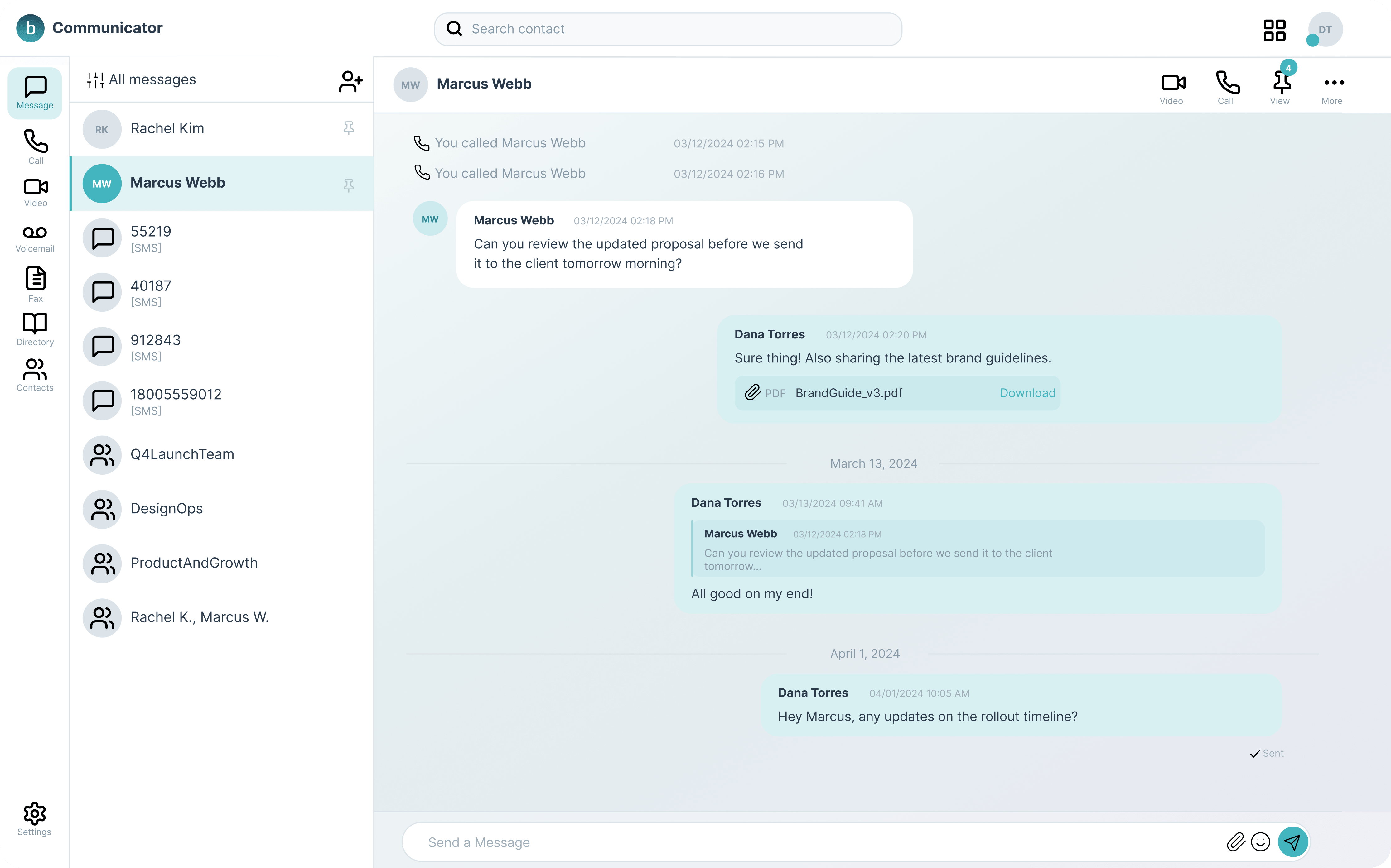Screen dimensions: 1391x868
Task: Click the April 1, 2024 date separator
Action: coord(865,654)
